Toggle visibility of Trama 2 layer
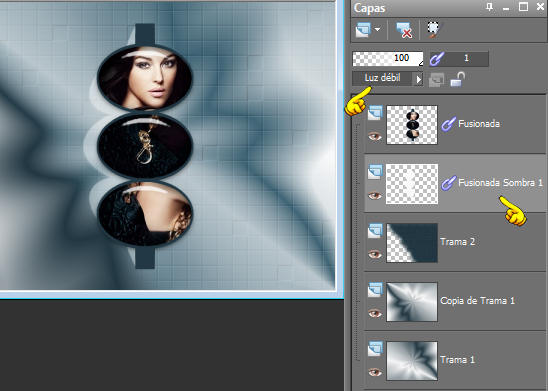This screenshot has width=548, height=391. 375,254
